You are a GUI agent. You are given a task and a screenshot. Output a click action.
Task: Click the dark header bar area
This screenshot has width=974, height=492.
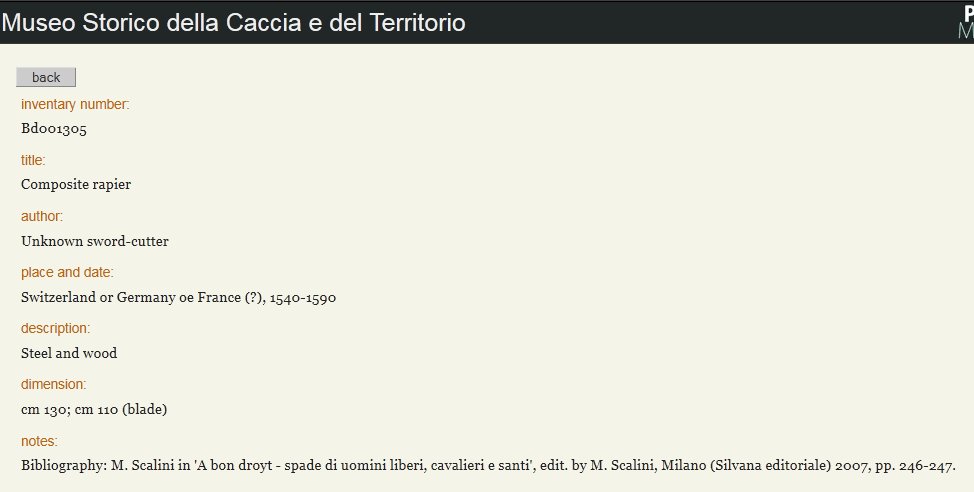point(487,22)
